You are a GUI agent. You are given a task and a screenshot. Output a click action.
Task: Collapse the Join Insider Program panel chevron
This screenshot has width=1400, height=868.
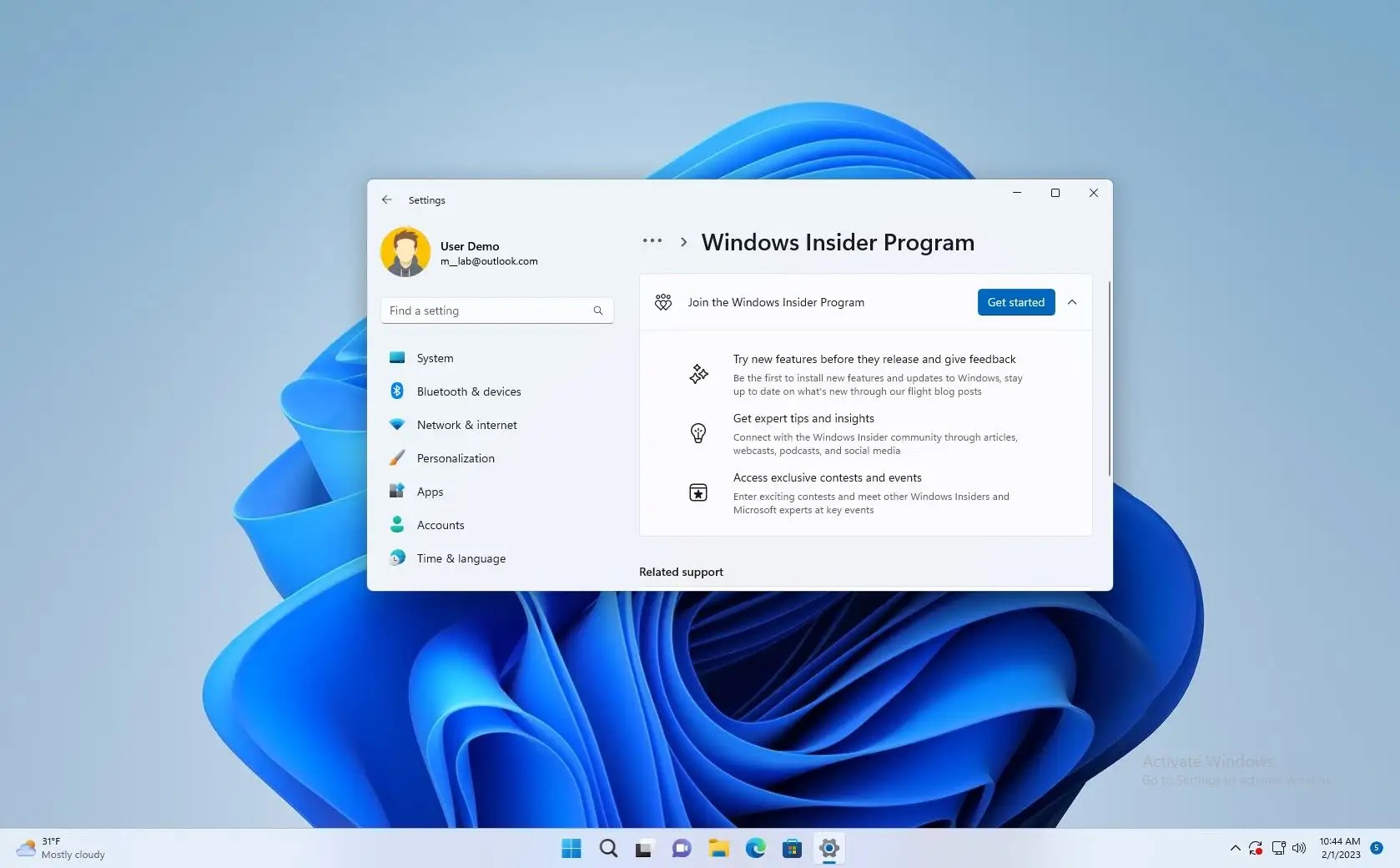[x=1072, y=302]
